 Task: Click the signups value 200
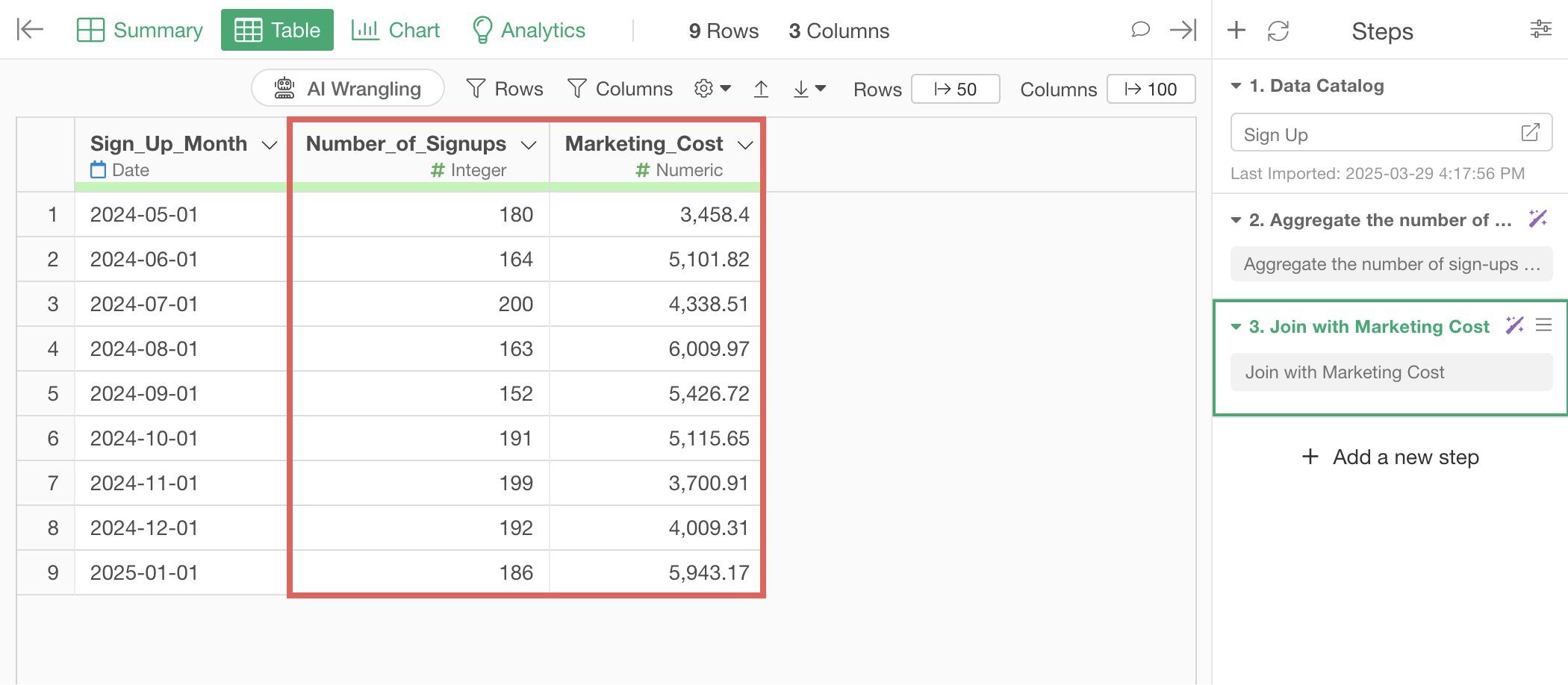click(516, 304)
